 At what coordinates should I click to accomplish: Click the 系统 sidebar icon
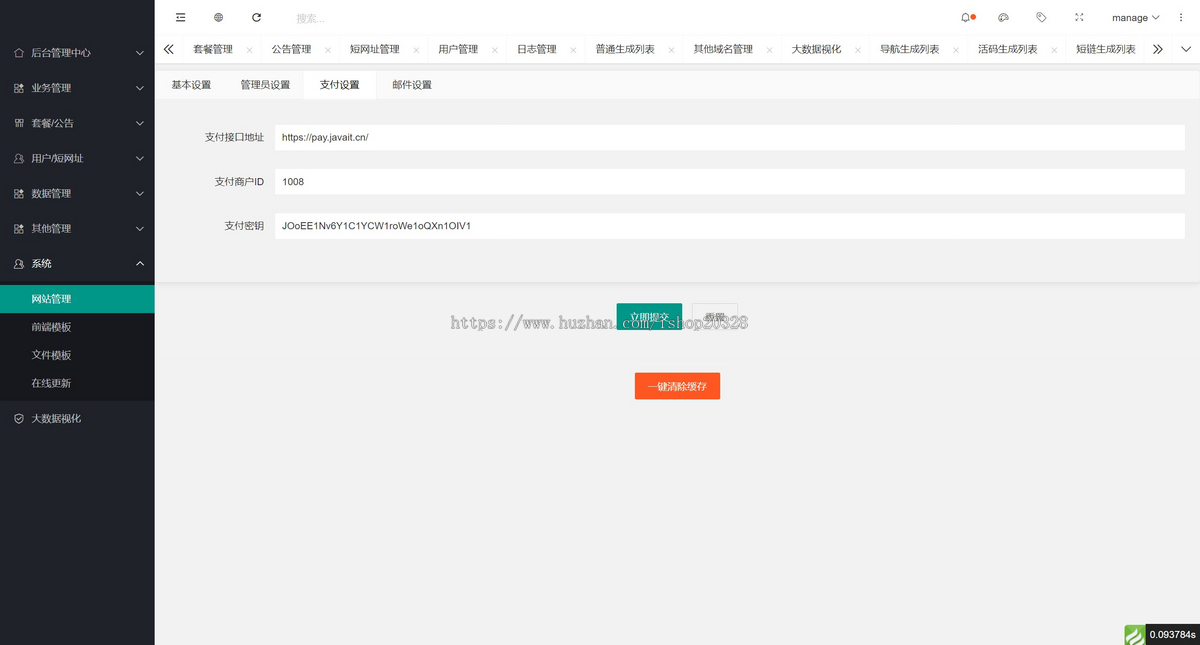coord(19,263)
